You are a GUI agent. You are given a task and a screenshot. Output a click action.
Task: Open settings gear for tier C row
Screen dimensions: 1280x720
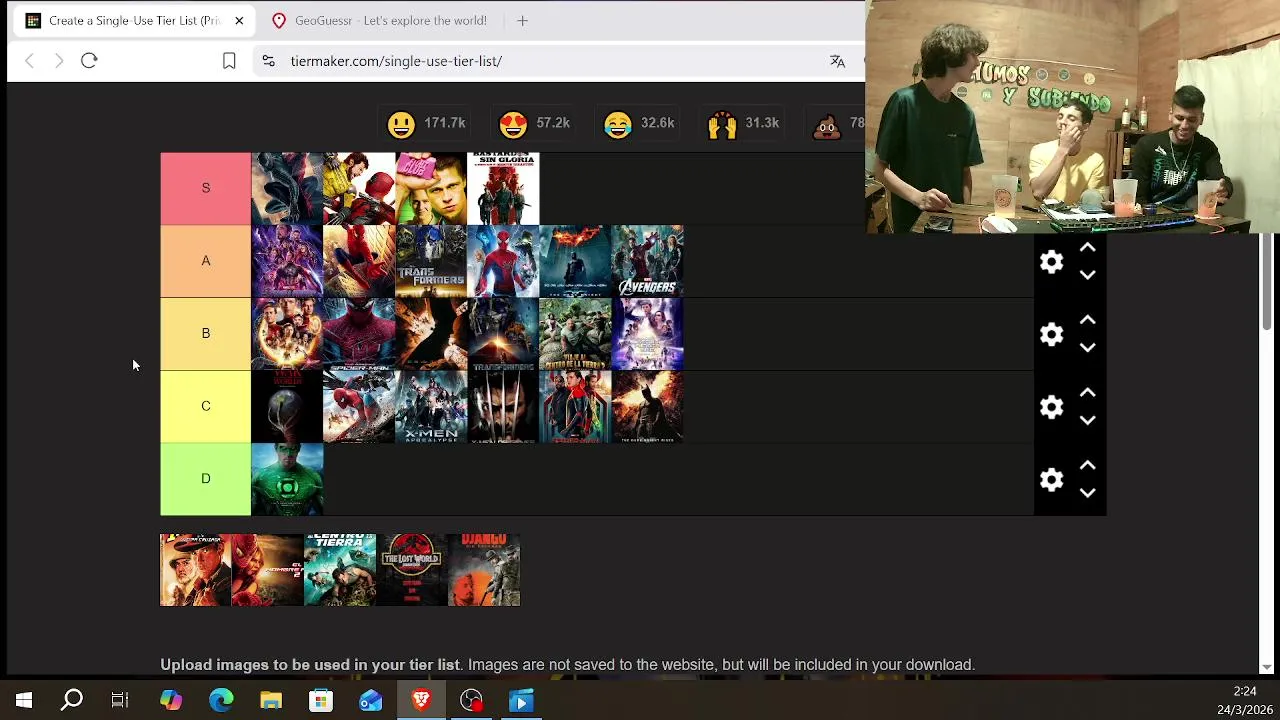click(x=1051, y=407)
